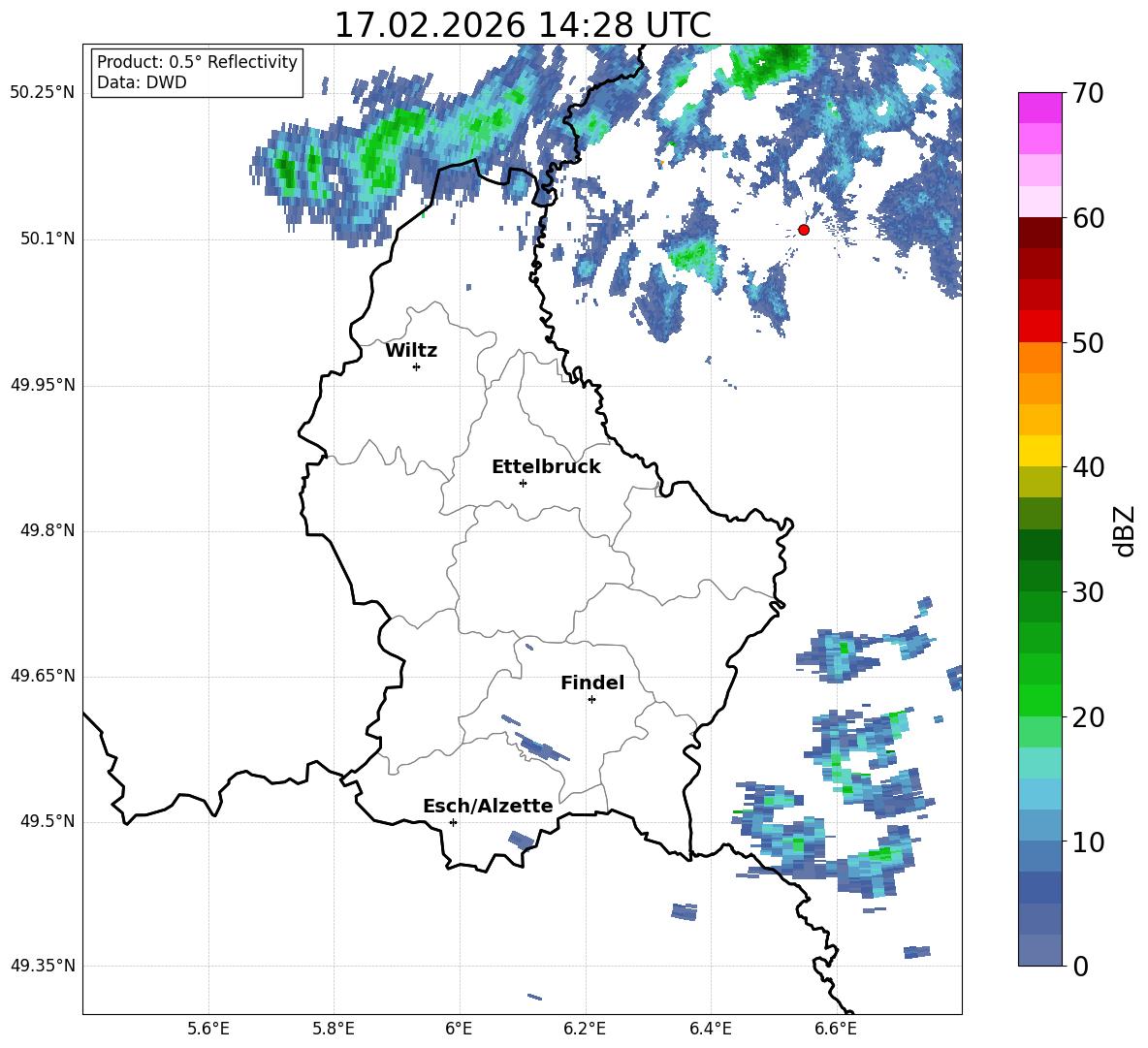Click the colorbar tick label 0
Screen dimensions: 1148x1048
tap(1080, 967)
